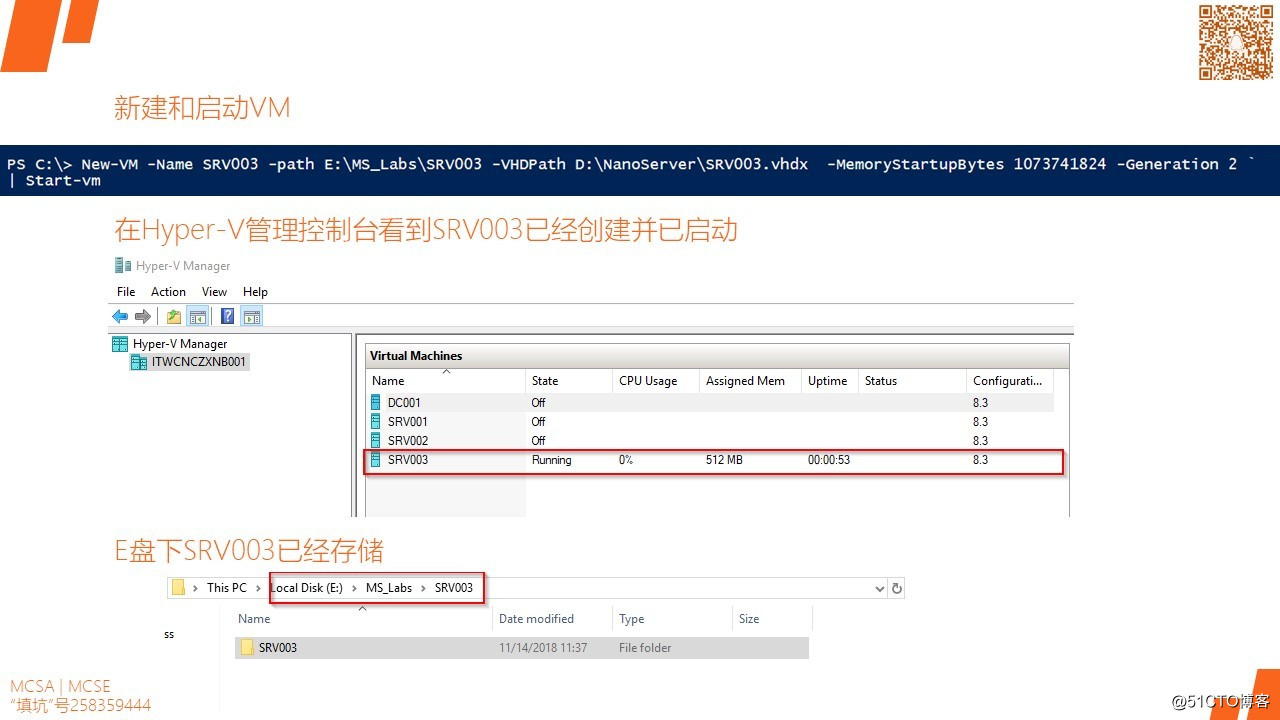Click the Up one level folder icon
This screenshot has height=720, width=1280.
[174, 317]
